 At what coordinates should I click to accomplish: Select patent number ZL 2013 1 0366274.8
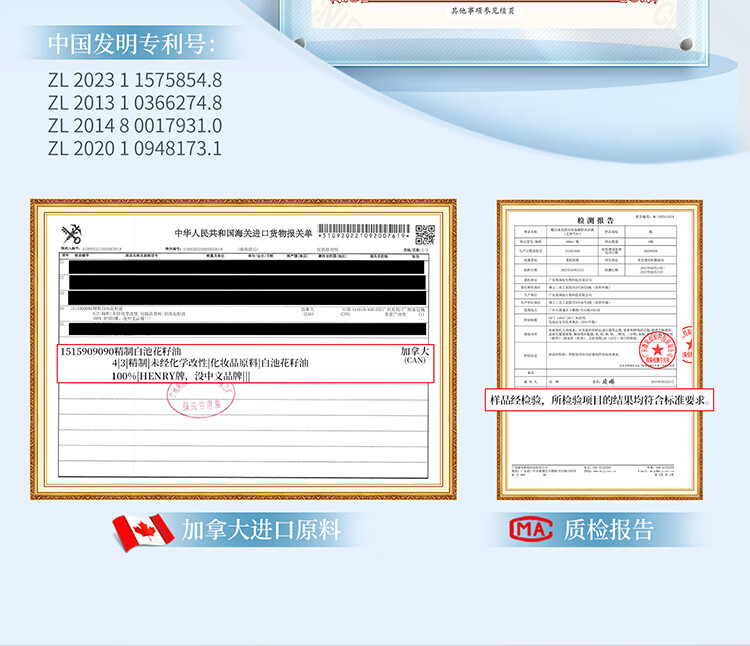[135, 103]
